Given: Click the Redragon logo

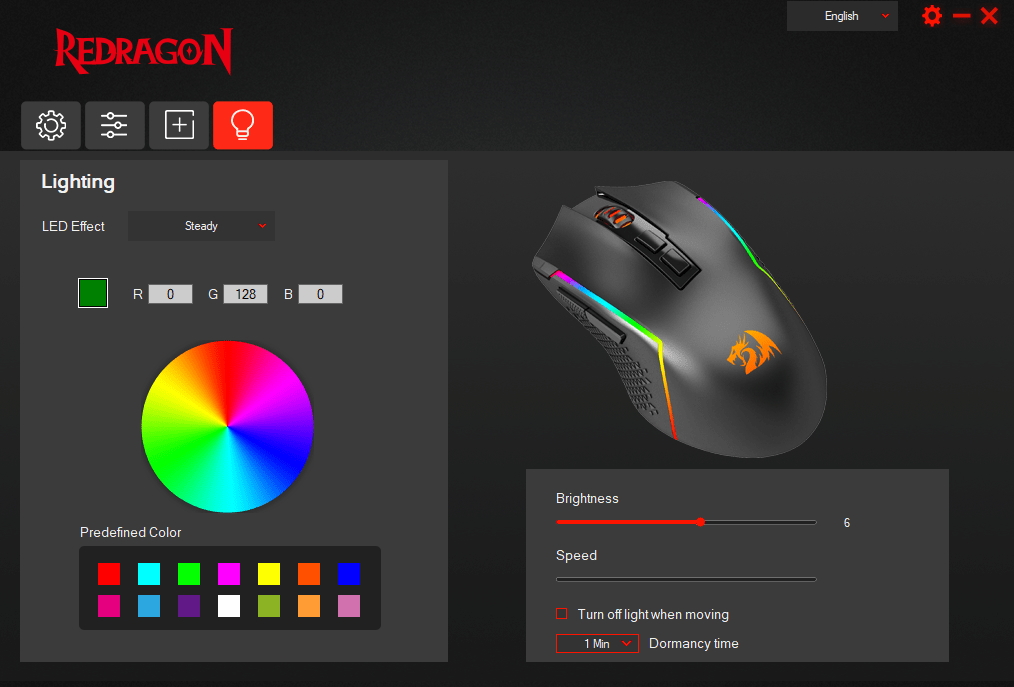Looking at the screenshot, I should click(x=144, y=51).
